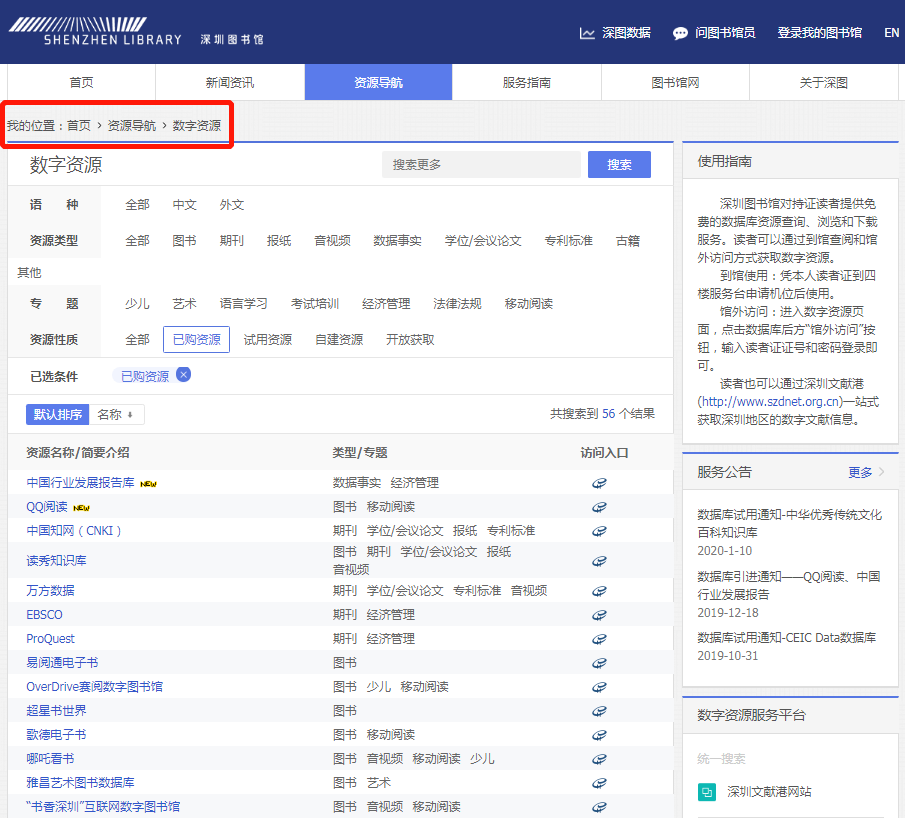Open notice 数据库试用通知-中华优秀传统文化百科知识库
Viewport: 905px width, 818px height.
click(790, 524)
